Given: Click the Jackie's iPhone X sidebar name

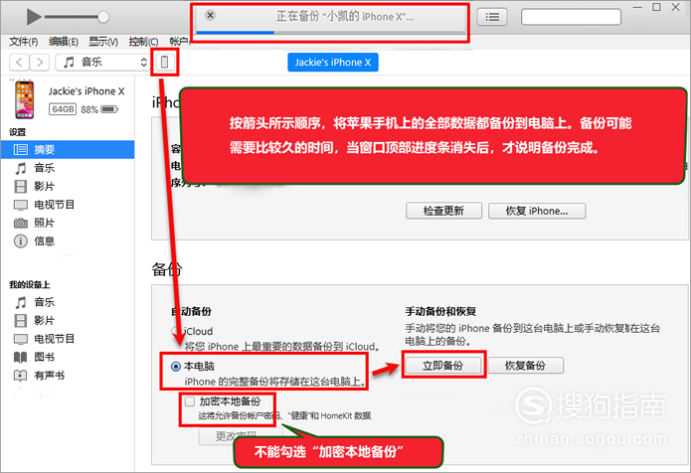Looking at the screenshot, I should [86, 91].
